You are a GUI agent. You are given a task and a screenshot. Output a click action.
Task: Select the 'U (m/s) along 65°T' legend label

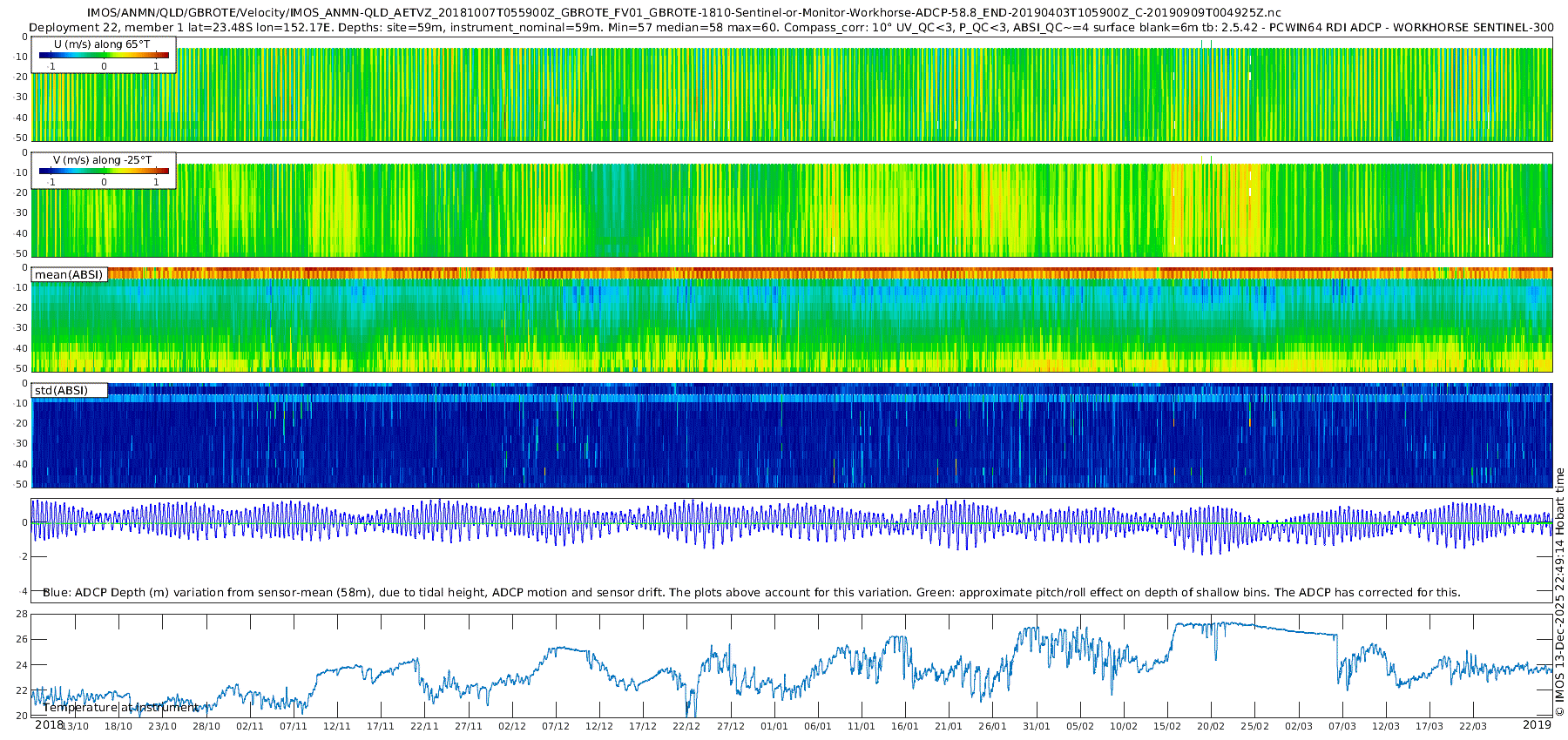point(102,44)
